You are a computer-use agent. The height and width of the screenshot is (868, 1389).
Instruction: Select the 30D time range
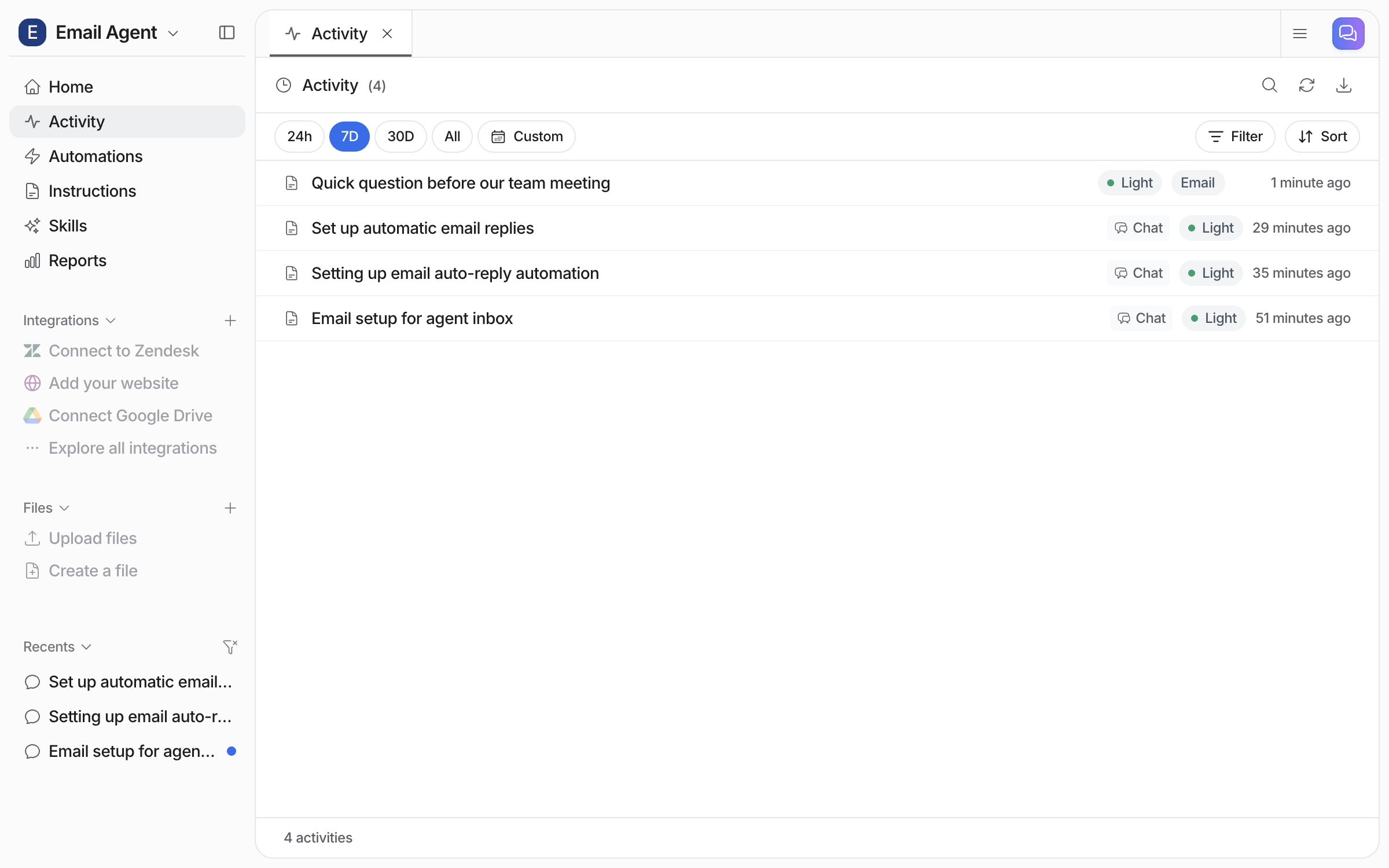coord(400,137)
